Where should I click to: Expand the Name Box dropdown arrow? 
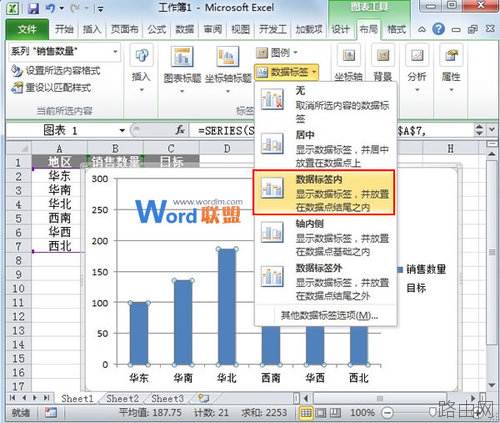[122, 130]
